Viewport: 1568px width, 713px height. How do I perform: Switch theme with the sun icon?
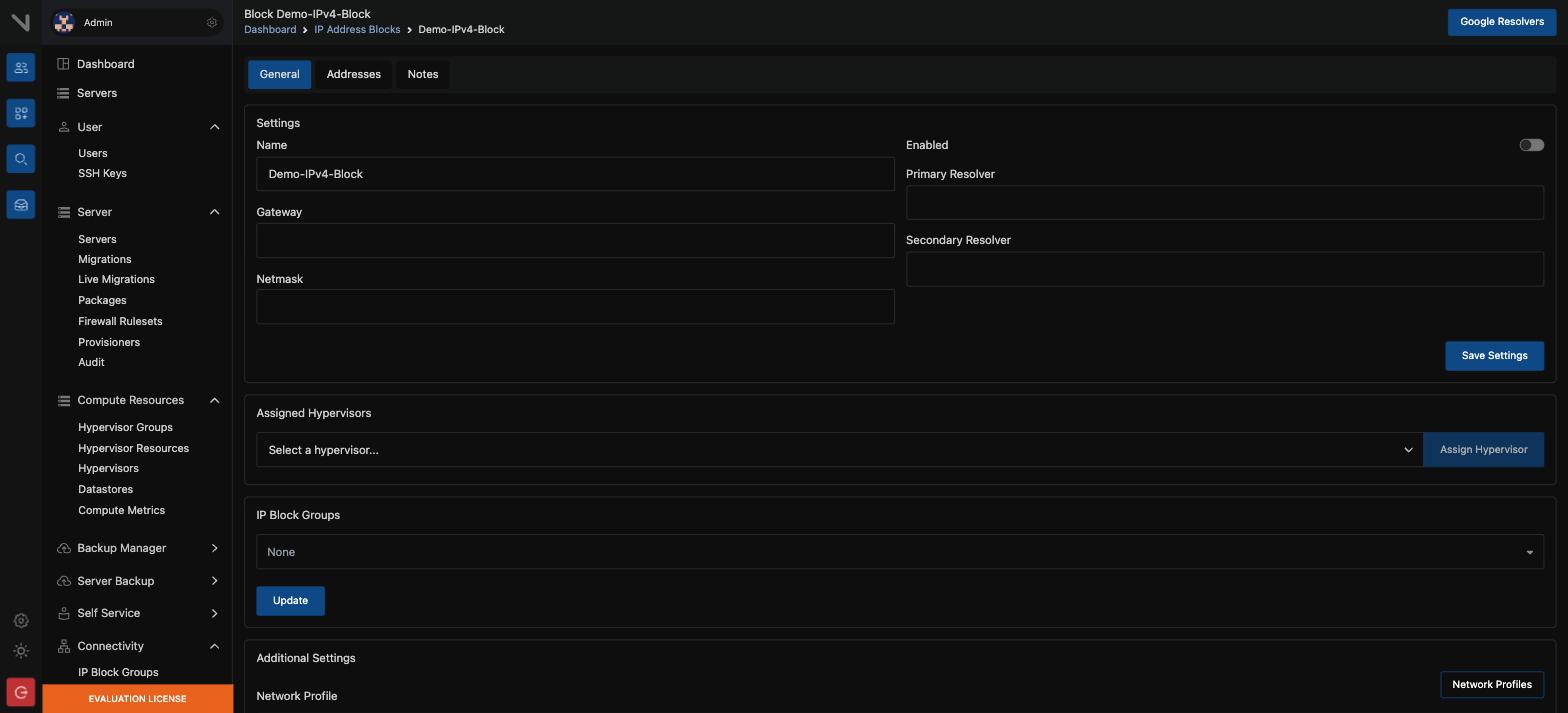[21, 651]
